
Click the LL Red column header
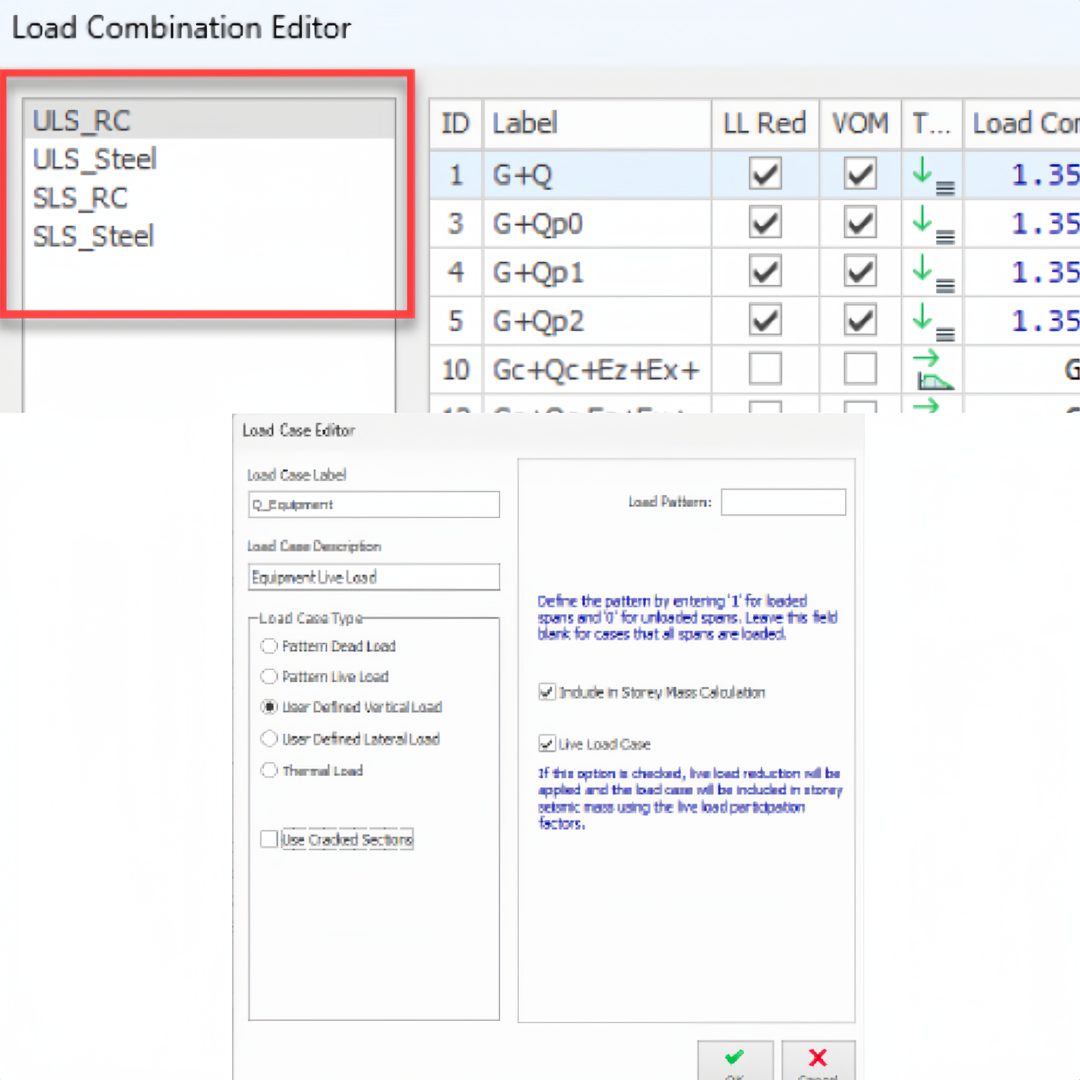click(x=765, y=124)
